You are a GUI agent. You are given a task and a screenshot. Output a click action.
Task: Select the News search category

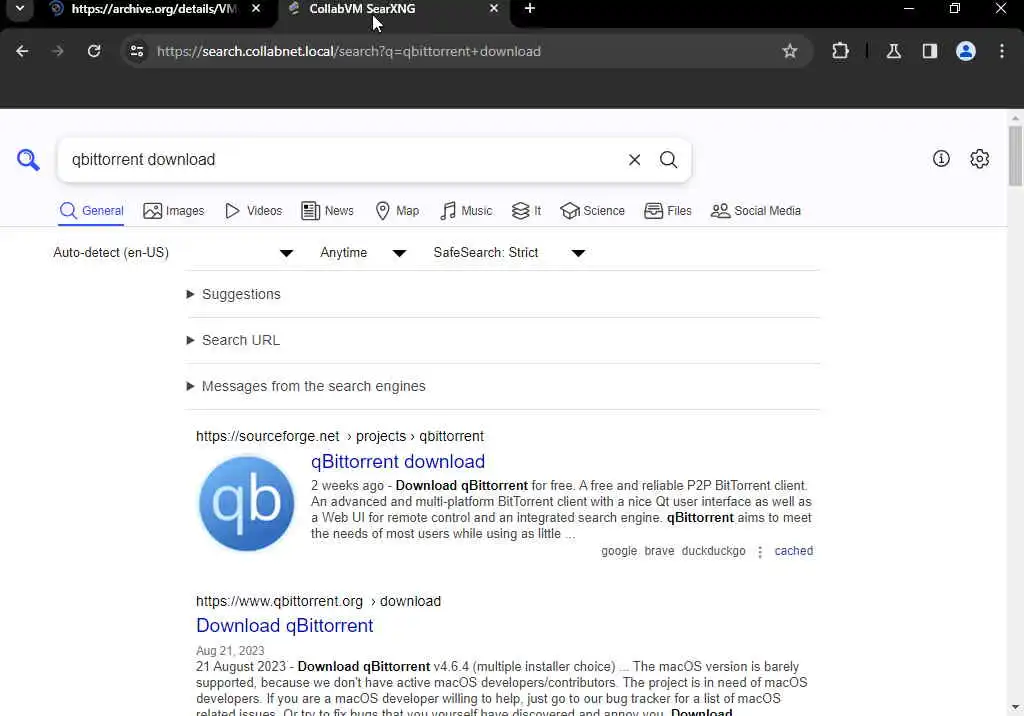[x=327, y=211]
